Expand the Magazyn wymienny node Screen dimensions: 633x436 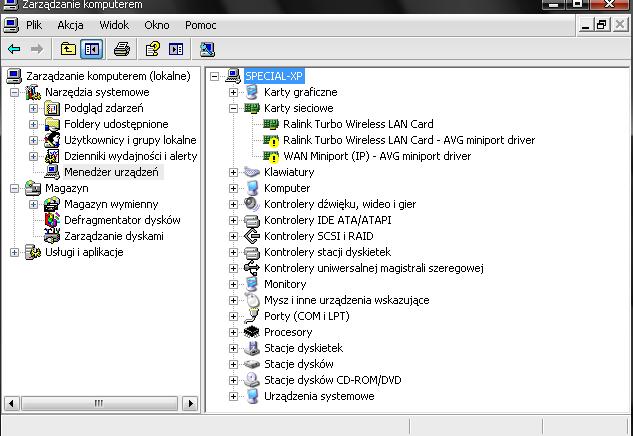point(34,204)
